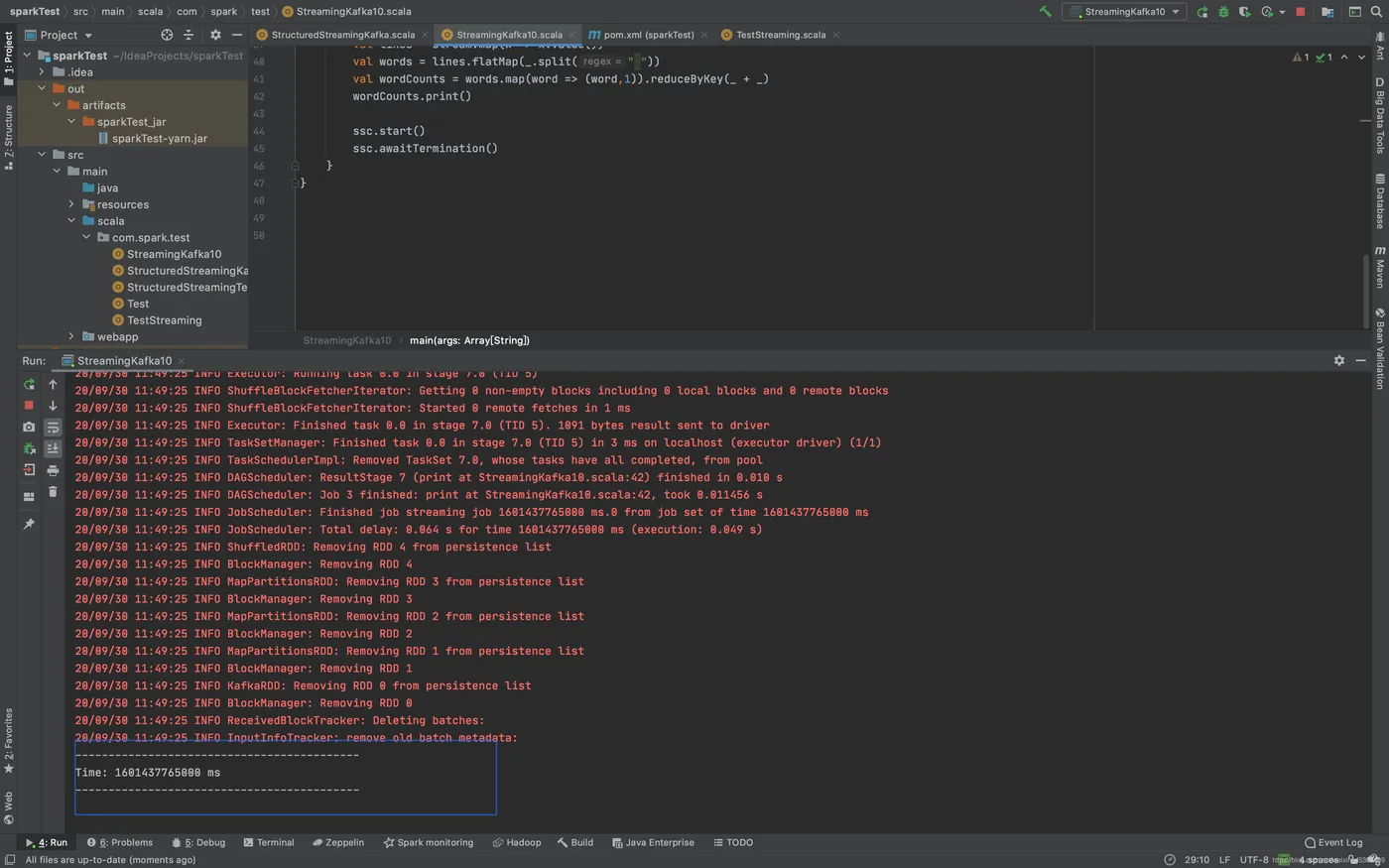
Task: Open the Terminal tool window
Action: click(268, 842)
